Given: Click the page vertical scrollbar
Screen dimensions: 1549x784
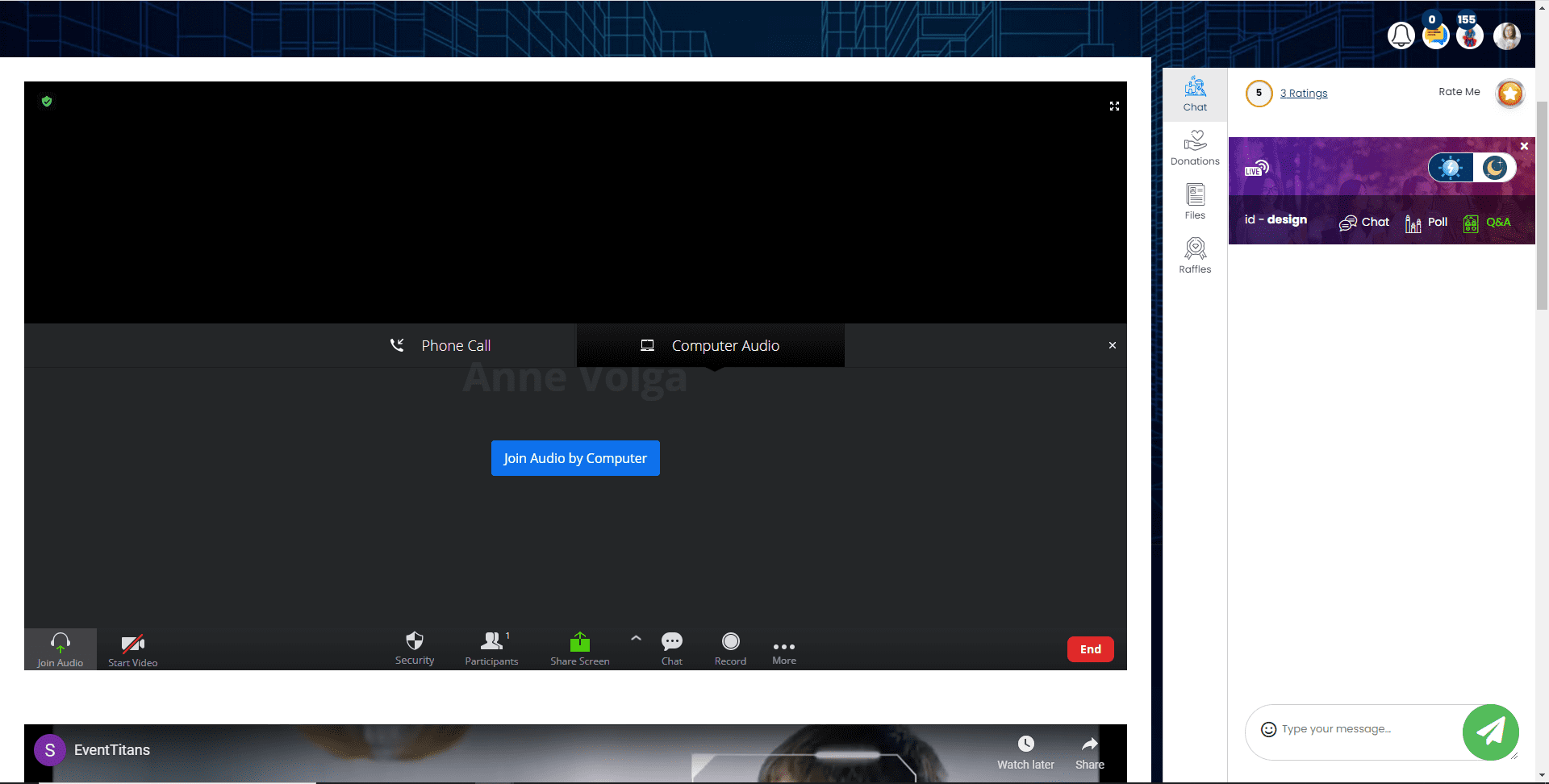Looking at the screenshot, I should [1542, 206].
